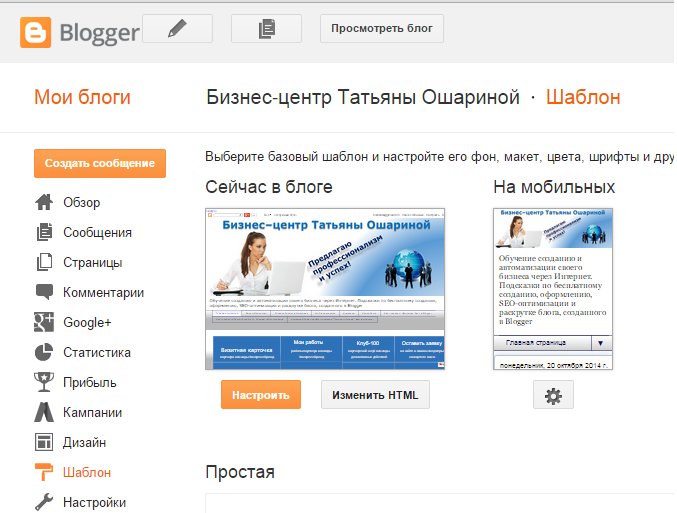Image resolution: width=677 pixels, height=513 pixels.
Task: Click the mobile template preview thumbnail
Action: [553, 289]
